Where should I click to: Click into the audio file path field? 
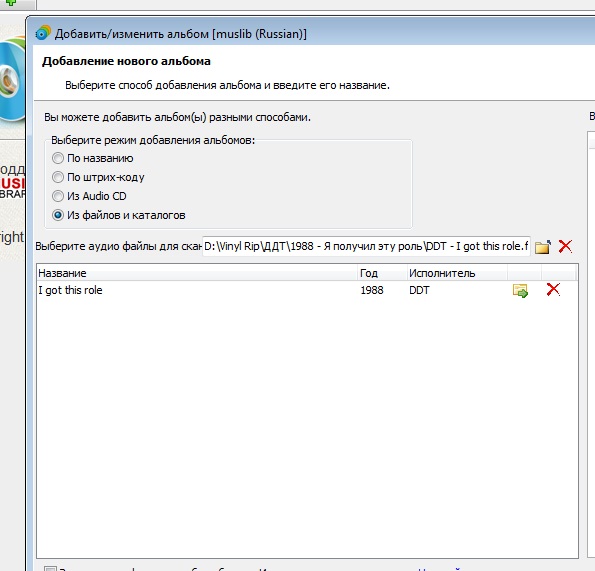[366, 246]
